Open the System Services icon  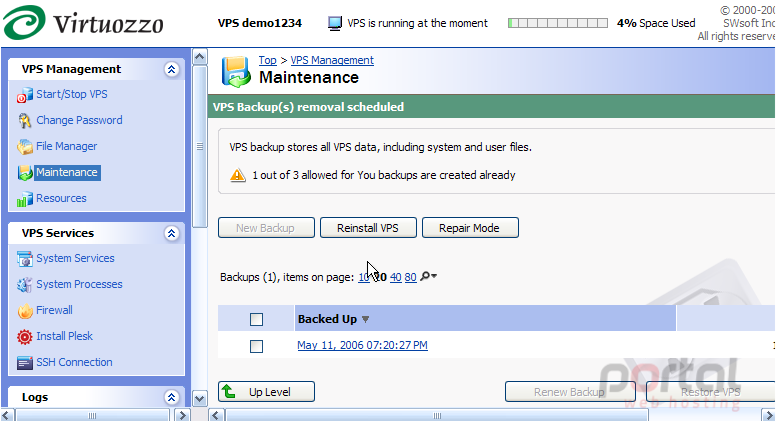25,259
